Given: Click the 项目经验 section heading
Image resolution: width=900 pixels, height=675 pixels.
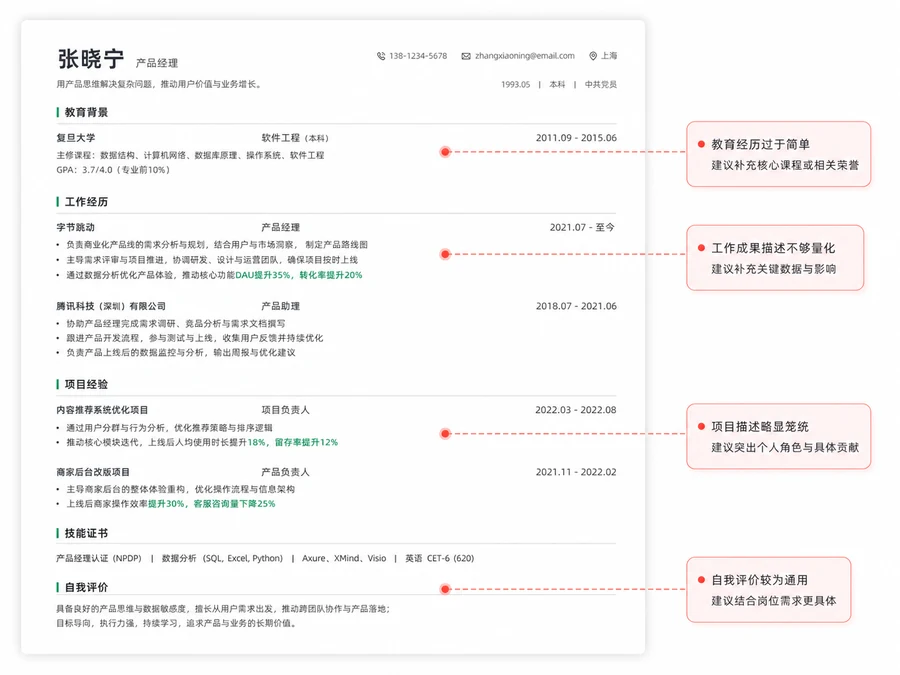Looking at the screenshot, I should click(86, 384).
